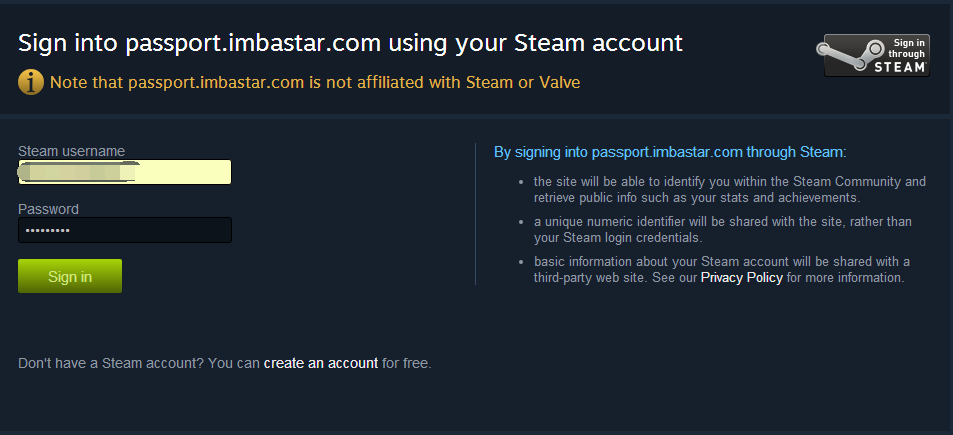Image resolution: width=953 pixels, height=435 pixels.
Task: Click the STEAM wordmark in the logo badge
Action: [x=900, y=67]
